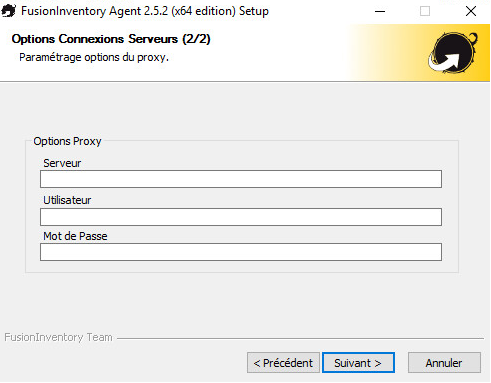Close the Setup window
The width and height of the screenshot is (491, 383).
(471, 11)
